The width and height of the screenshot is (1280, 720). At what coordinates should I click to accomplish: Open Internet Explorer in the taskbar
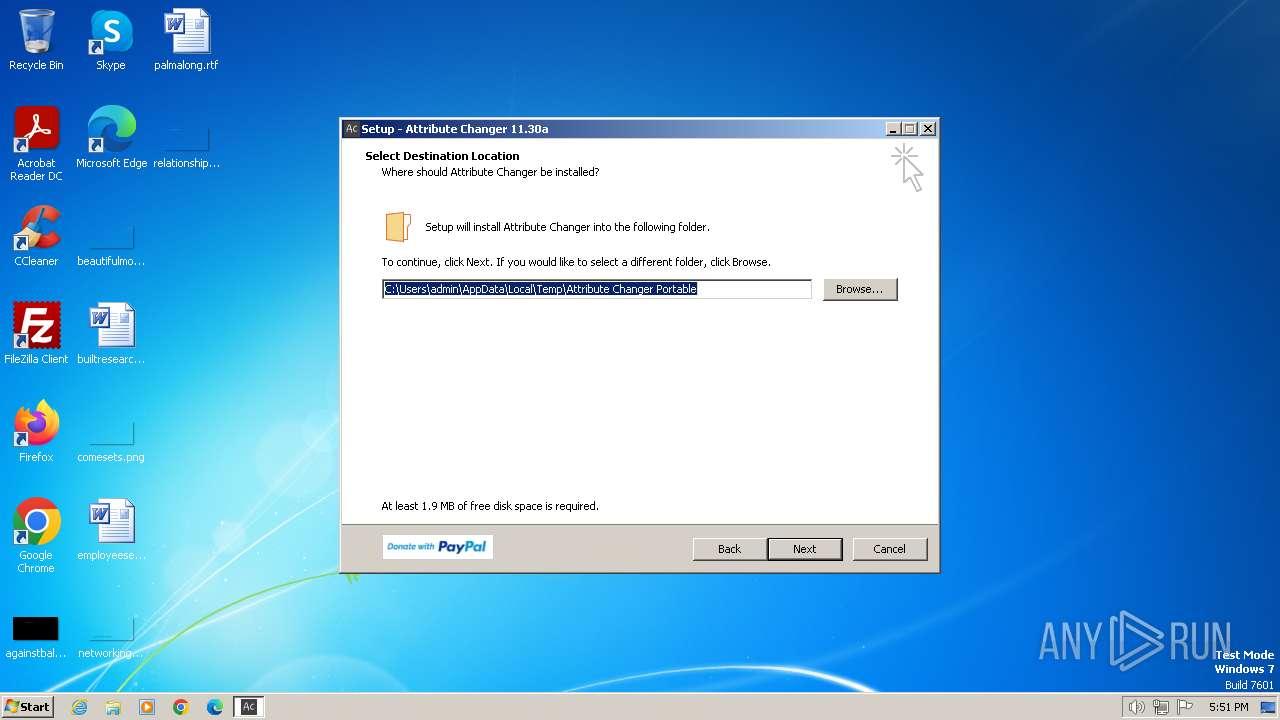[79, 707]
